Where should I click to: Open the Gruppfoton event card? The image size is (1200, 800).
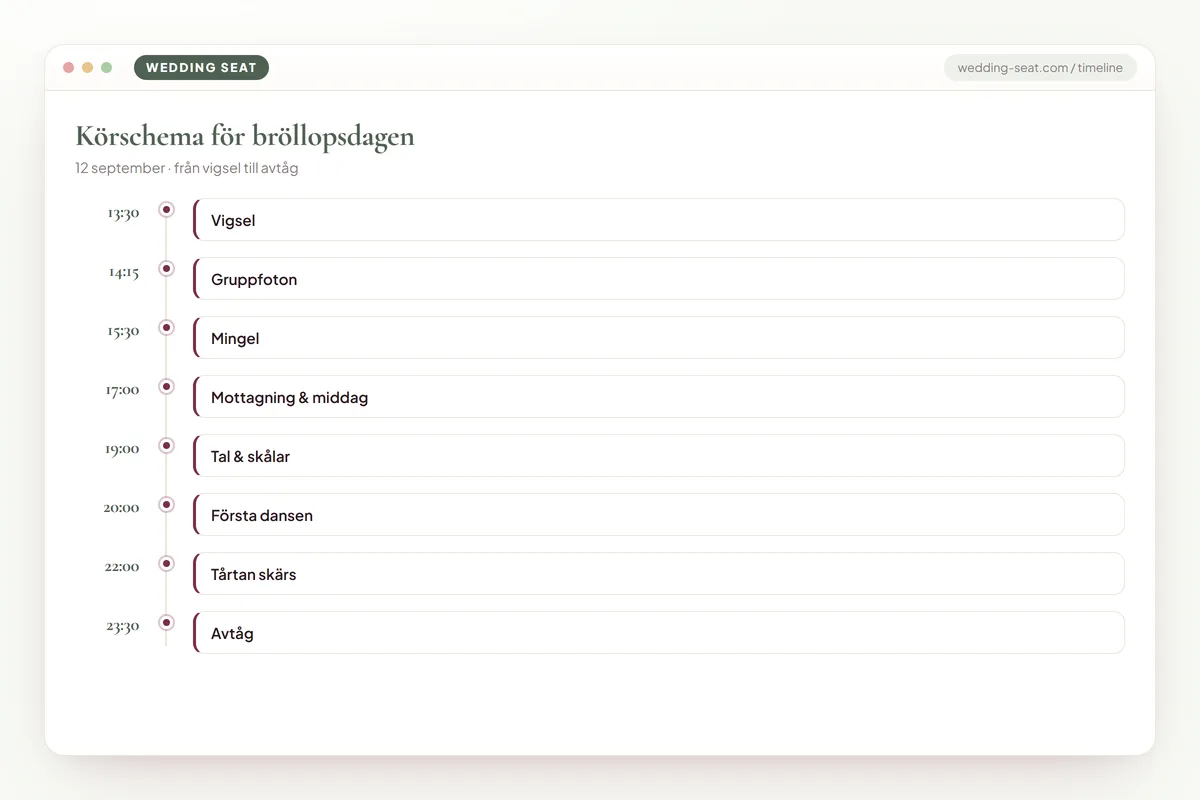pyautogui.click(x=658, y=279)
